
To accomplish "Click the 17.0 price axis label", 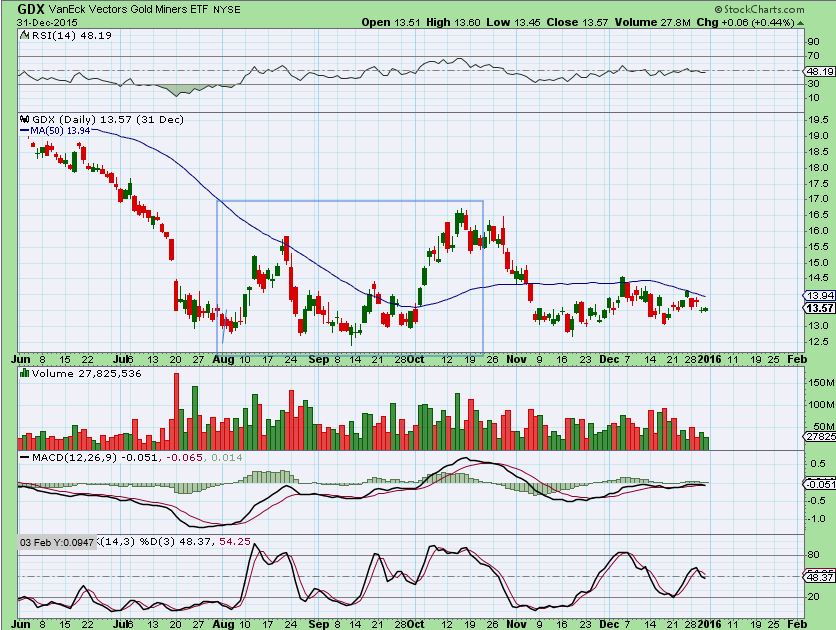I will tap(818, 199).
